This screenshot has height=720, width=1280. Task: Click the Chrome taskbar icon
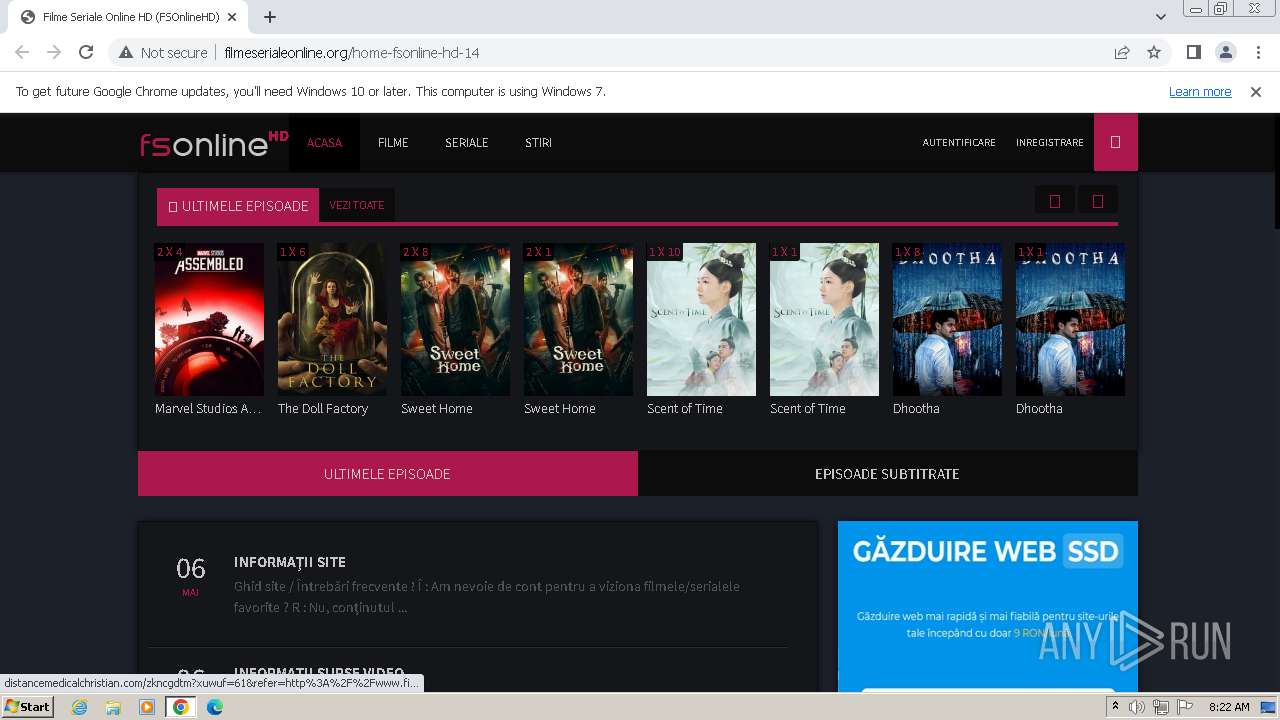(x=181, y=707)
